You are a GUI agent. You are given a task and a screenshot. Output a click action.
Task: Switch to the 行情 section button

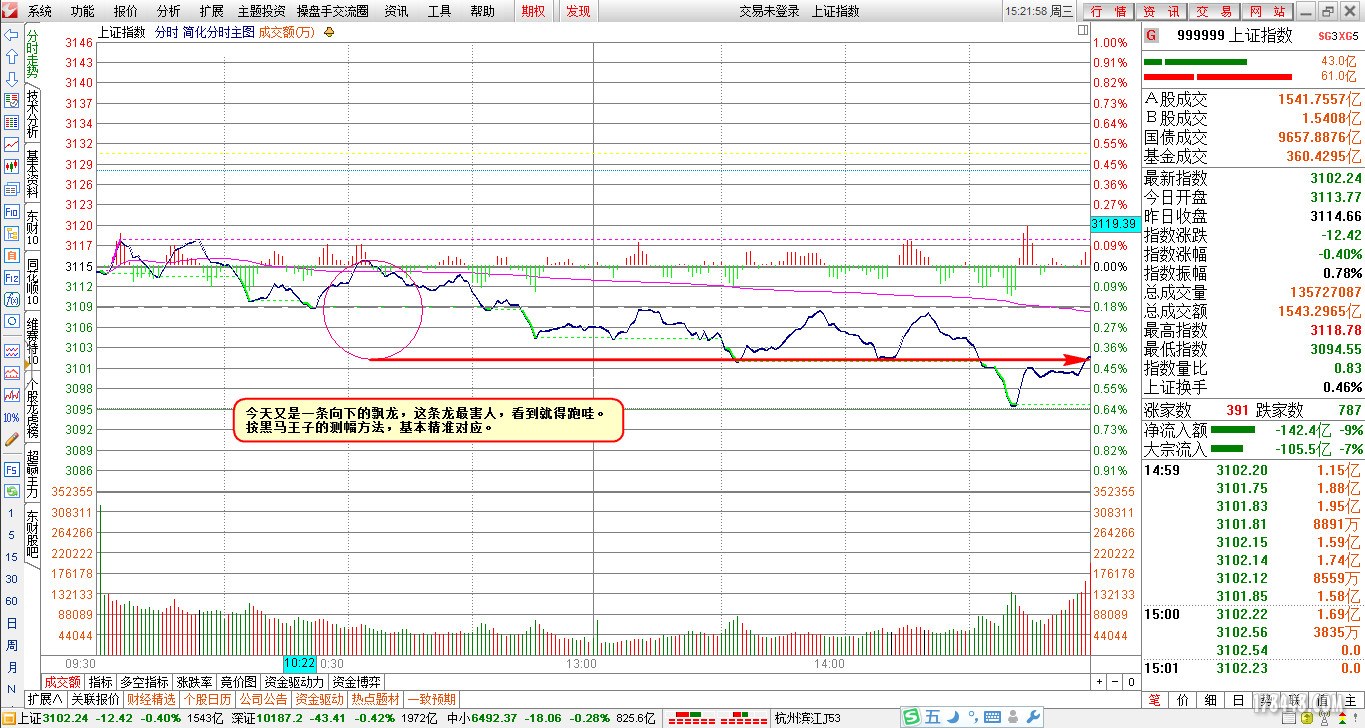pos(1108,11)
